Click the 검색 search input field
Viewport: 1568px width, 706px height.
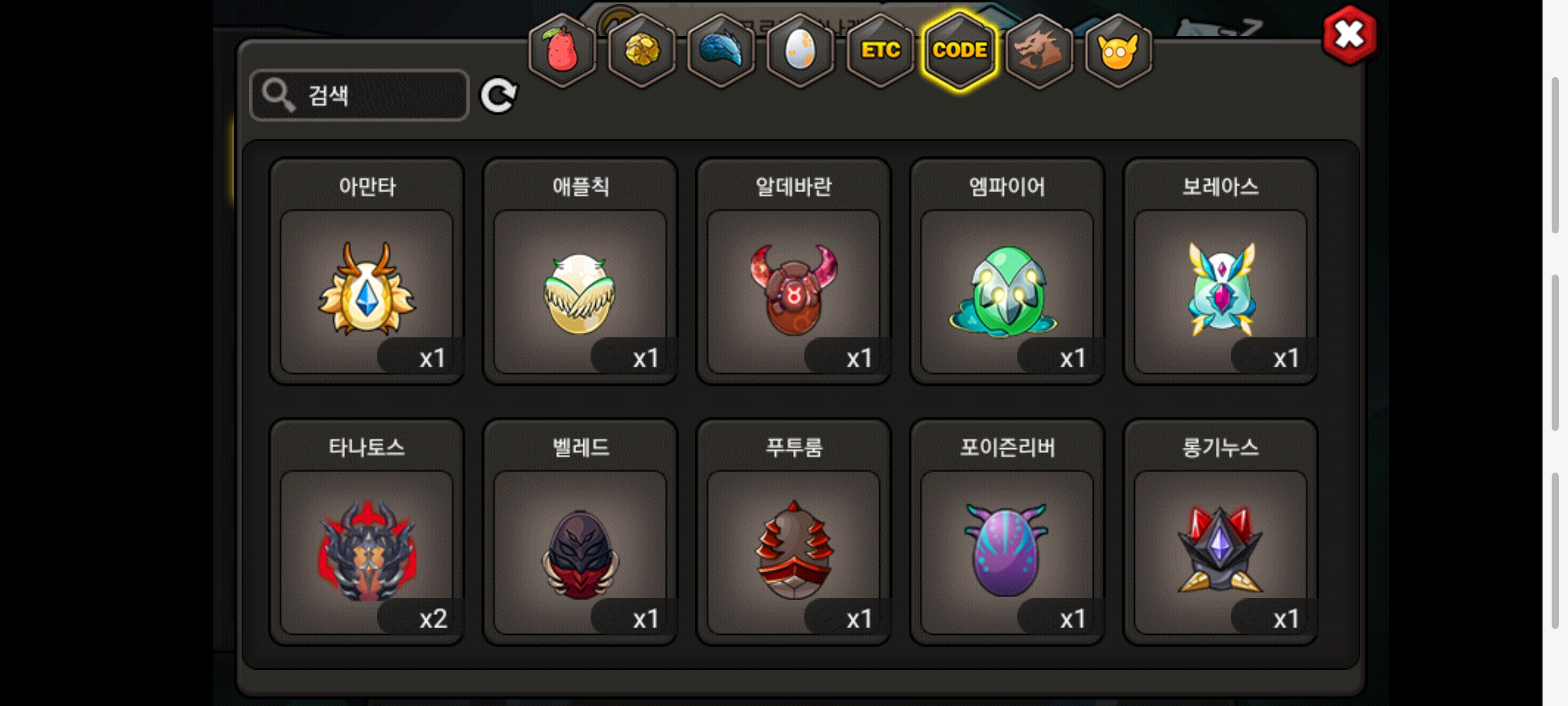click(359, 95)
